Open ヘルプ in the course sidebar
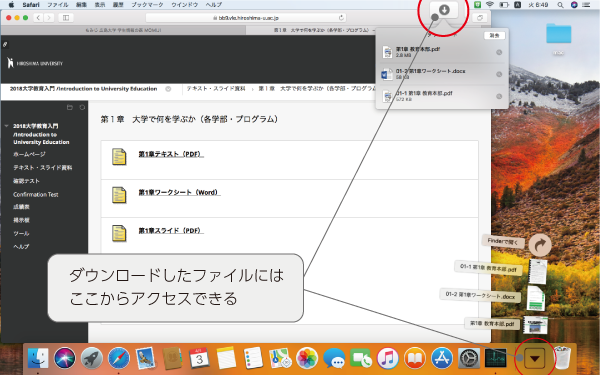This screenshot has width=600, height=375. coord(21,247)
